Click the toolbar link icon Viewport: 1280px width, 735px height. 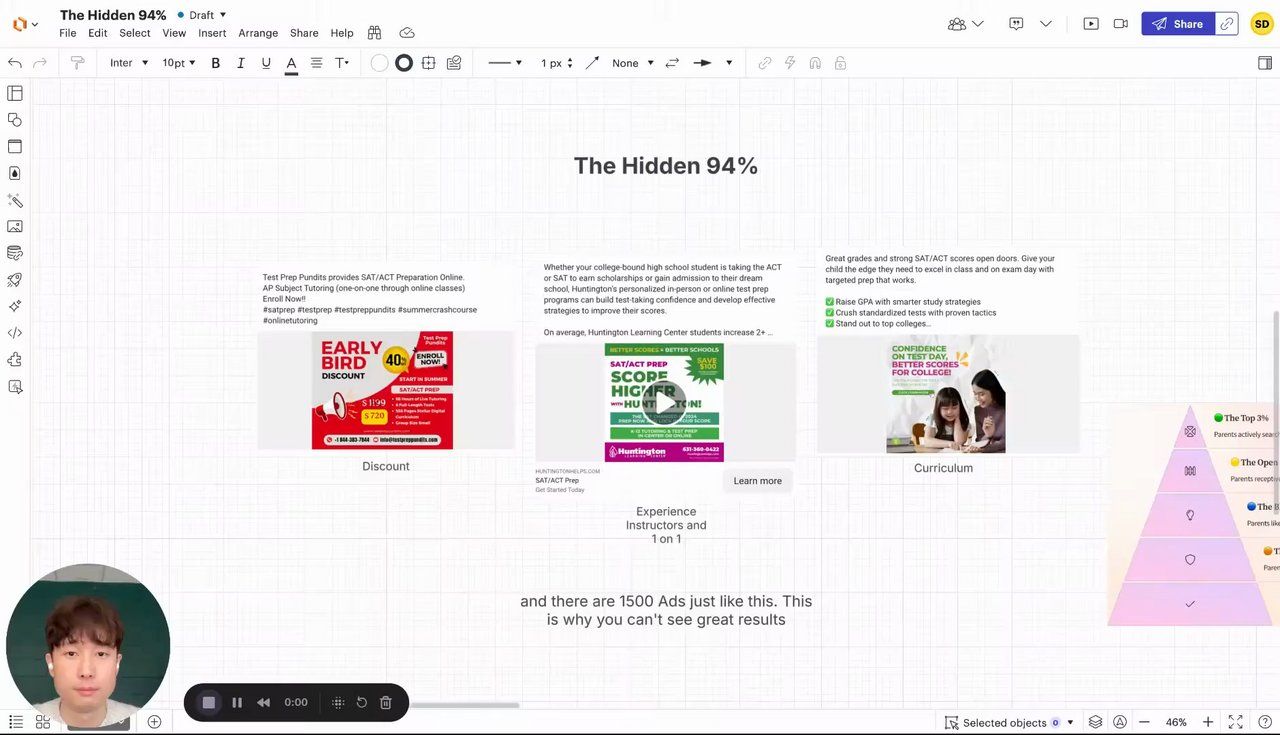(x=765, y=63)
